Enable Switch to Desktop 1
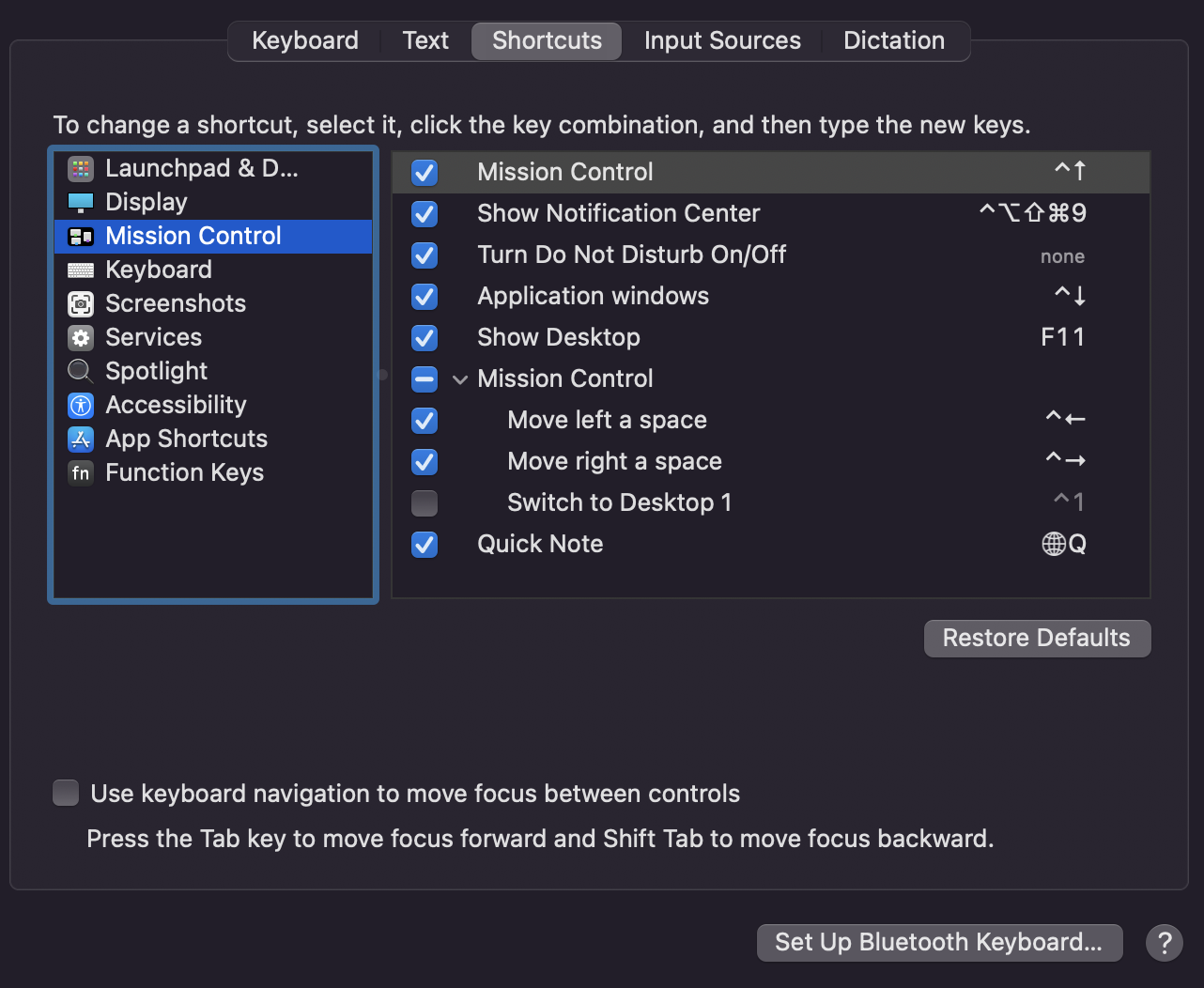The height and width of the screenshot is (988, 1204). click(x=424, y=503)
